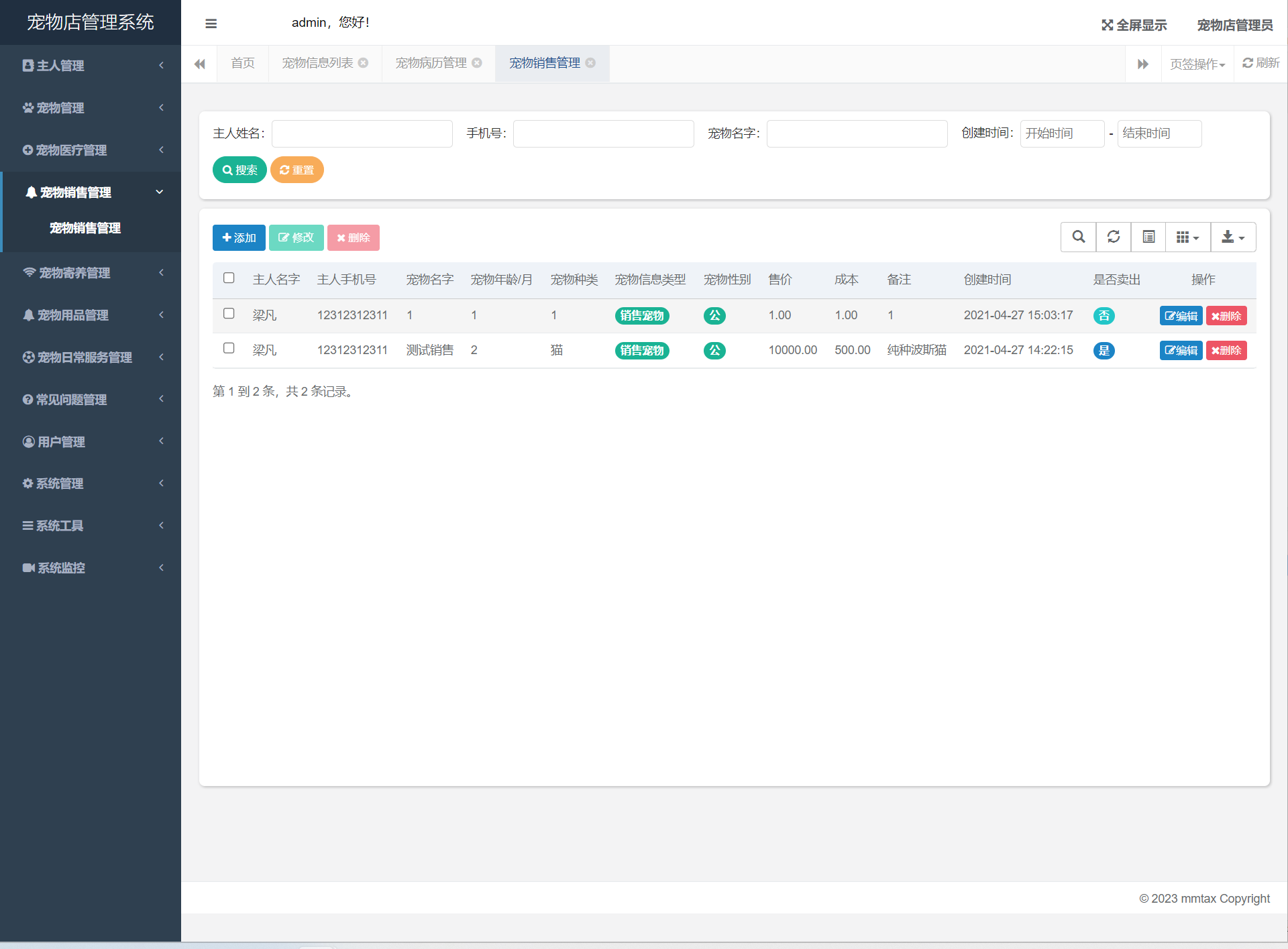Check the 测试销售 row checkbox
This screenshot has width=1288, height=949.
(x=229, y=348)
